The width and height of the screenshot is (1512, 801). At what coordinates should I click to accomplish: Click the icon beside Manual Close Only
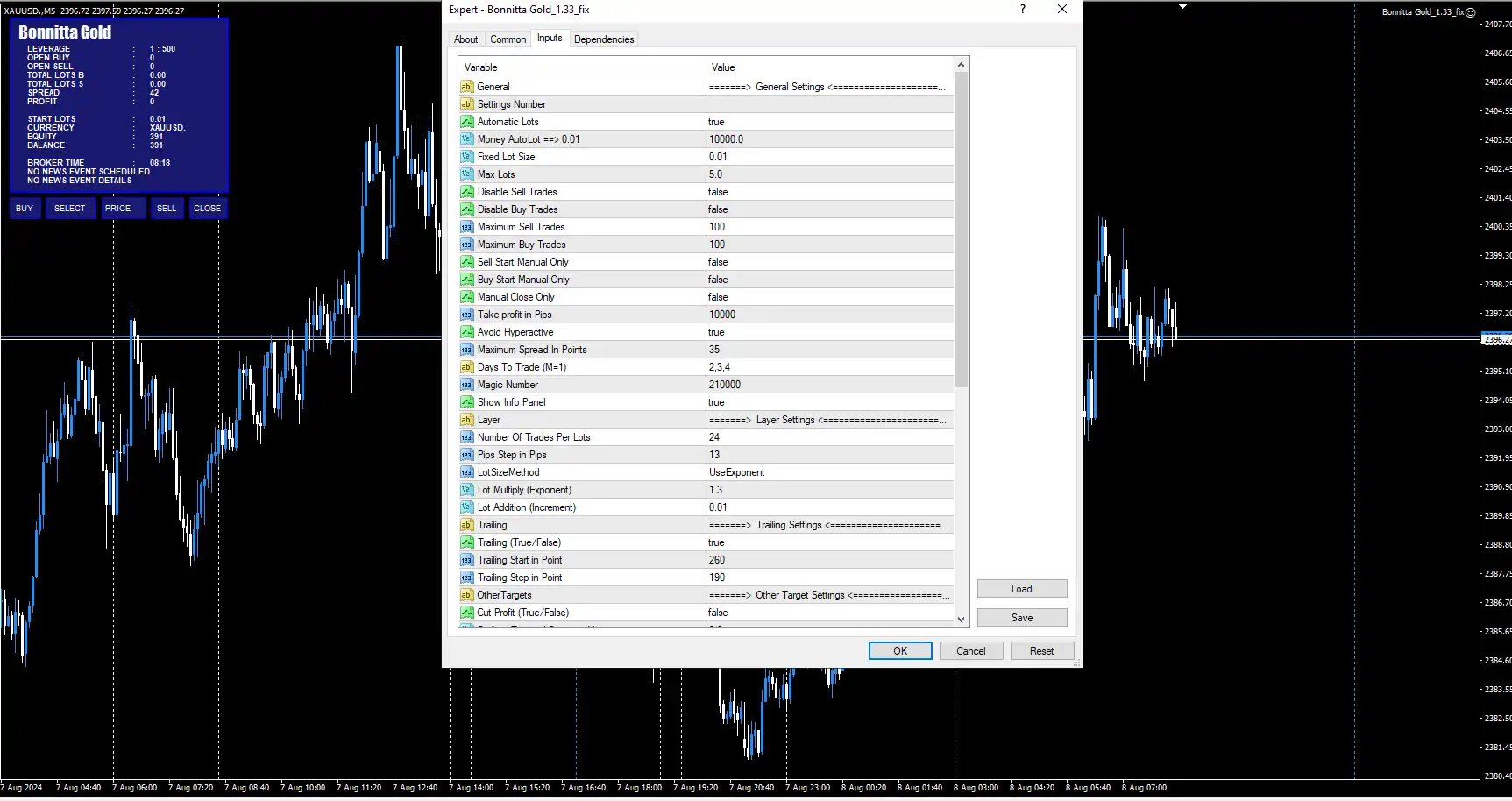coord(467,297)
